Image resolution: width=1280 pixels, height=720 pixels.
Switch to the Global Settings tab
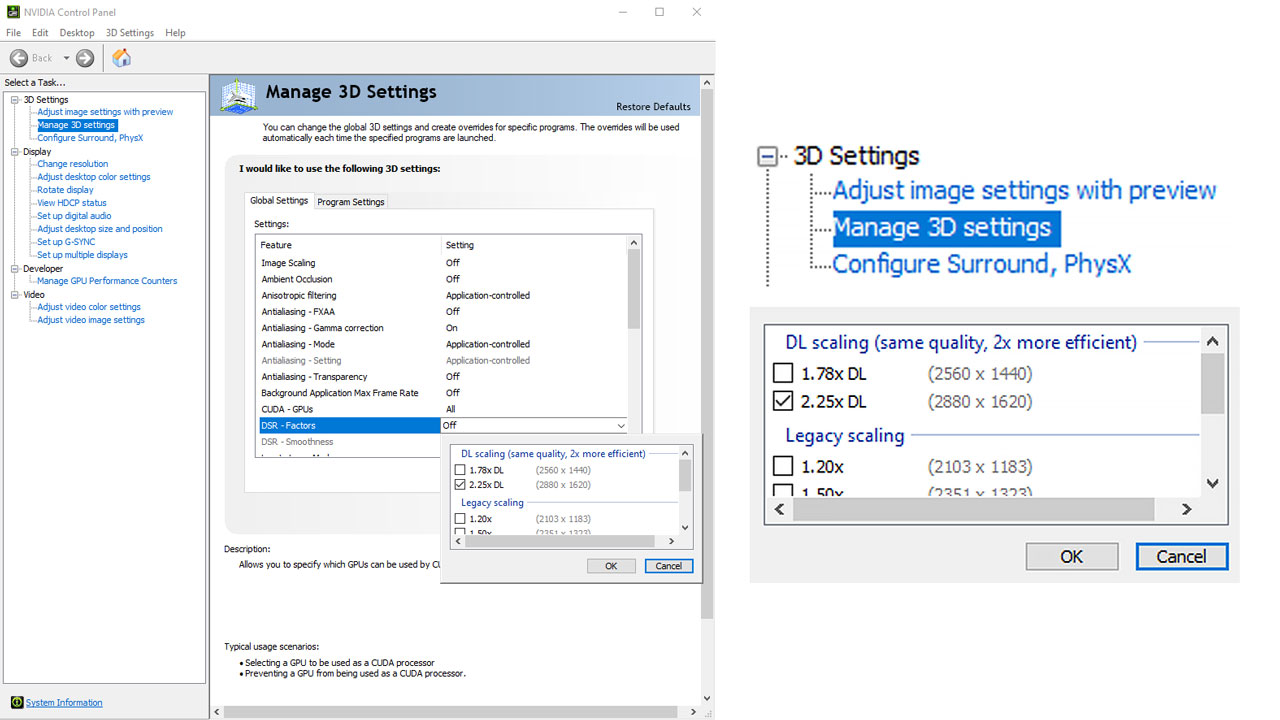pyautogui.click(x=279, y=200)
